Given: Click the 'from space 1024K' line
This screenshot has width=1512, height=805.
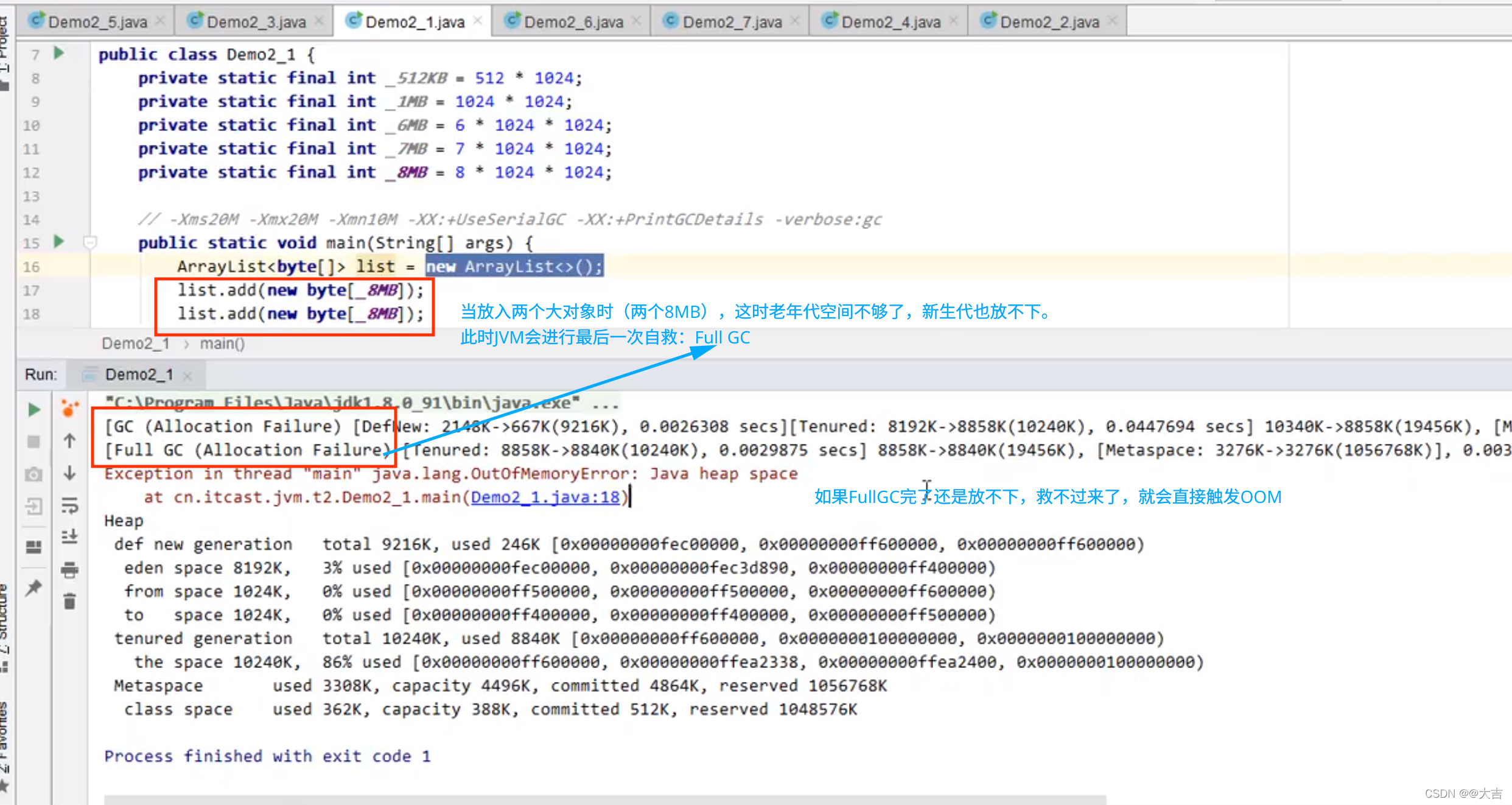Looking at the screenshot, I should 559,592.
